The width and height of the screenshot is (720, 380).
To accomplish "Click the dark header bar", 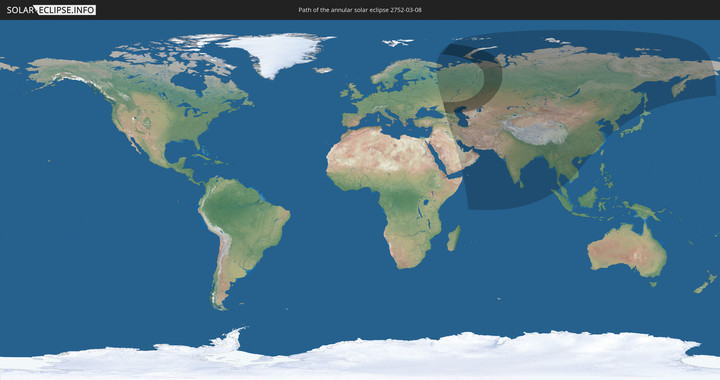I will (360, 10).
